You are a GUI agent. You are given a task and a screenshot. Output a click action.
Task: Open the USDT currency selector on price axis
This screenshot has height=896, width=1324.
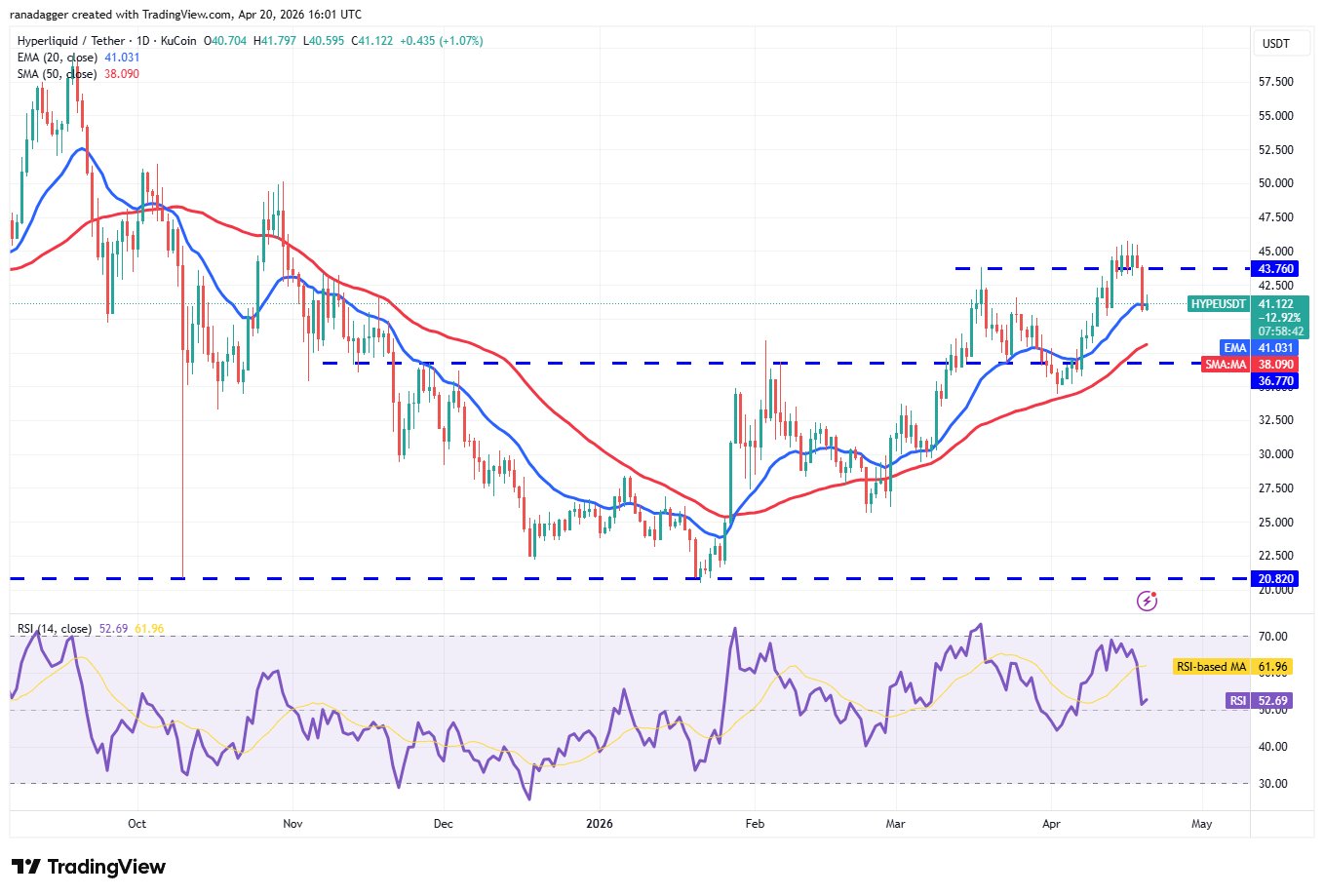point(1275,44)
